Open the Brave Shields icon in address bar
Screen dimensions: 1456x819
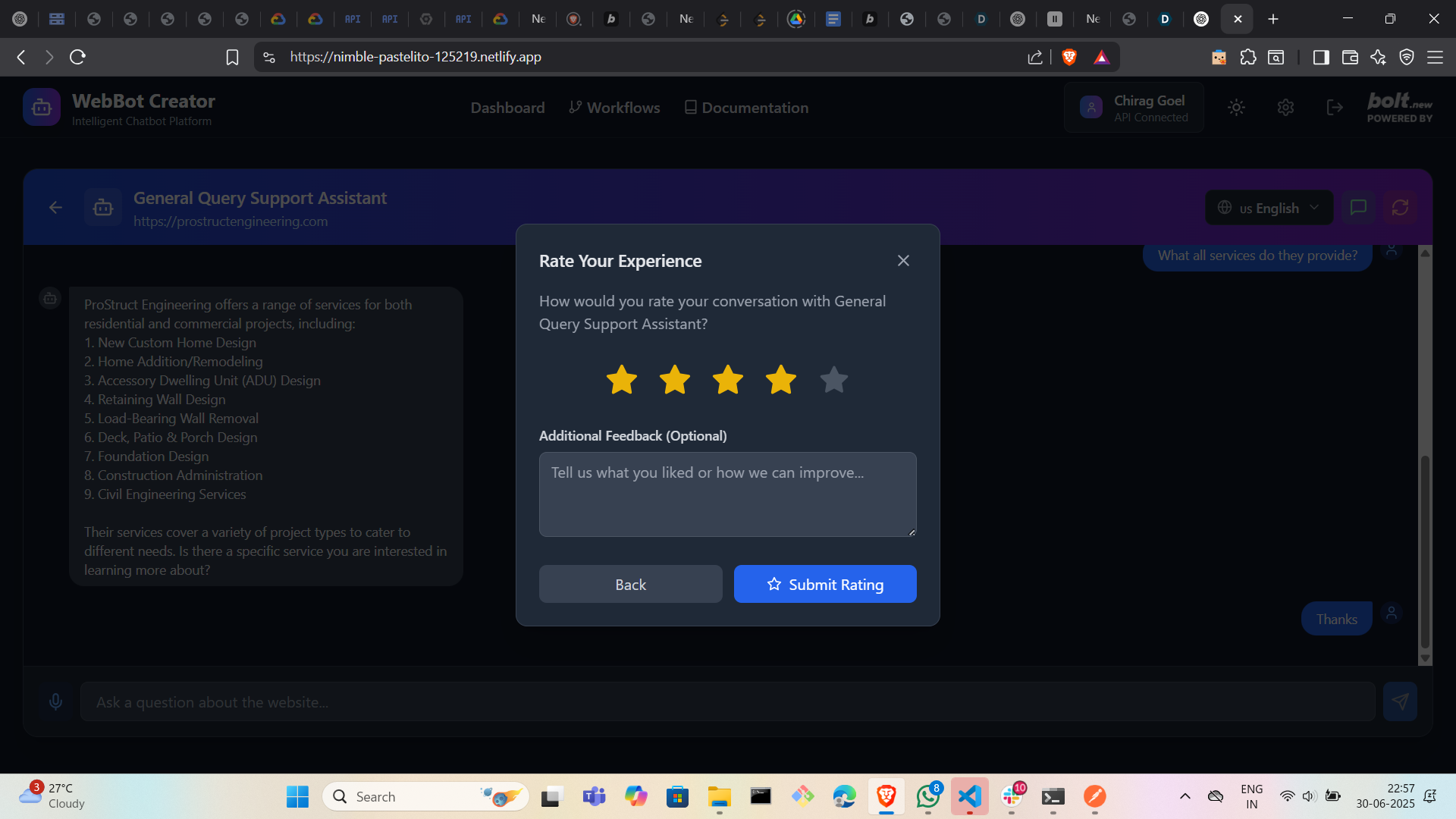[1069, 57]
